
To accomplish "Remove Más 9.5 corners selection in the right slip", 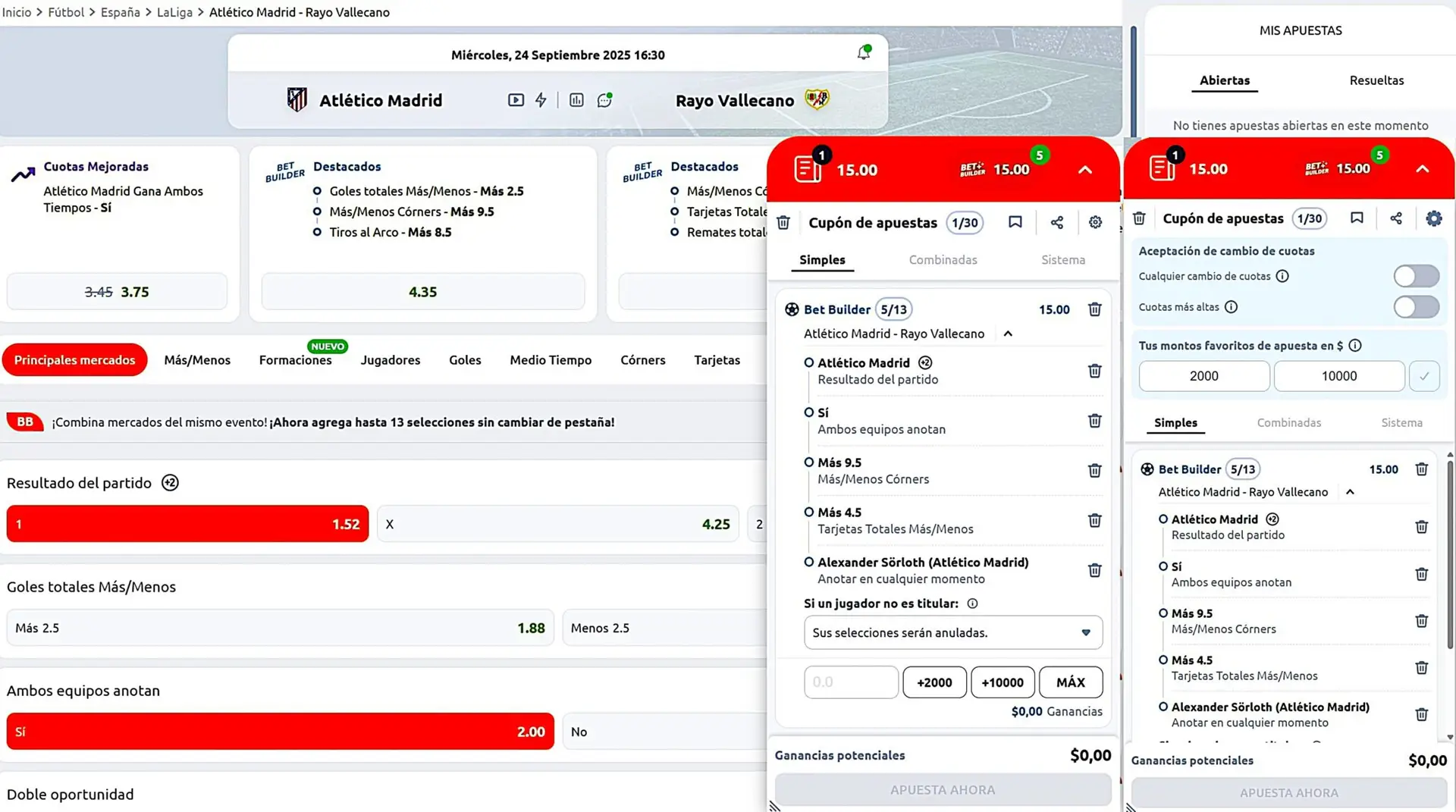I will (1421, 621).
